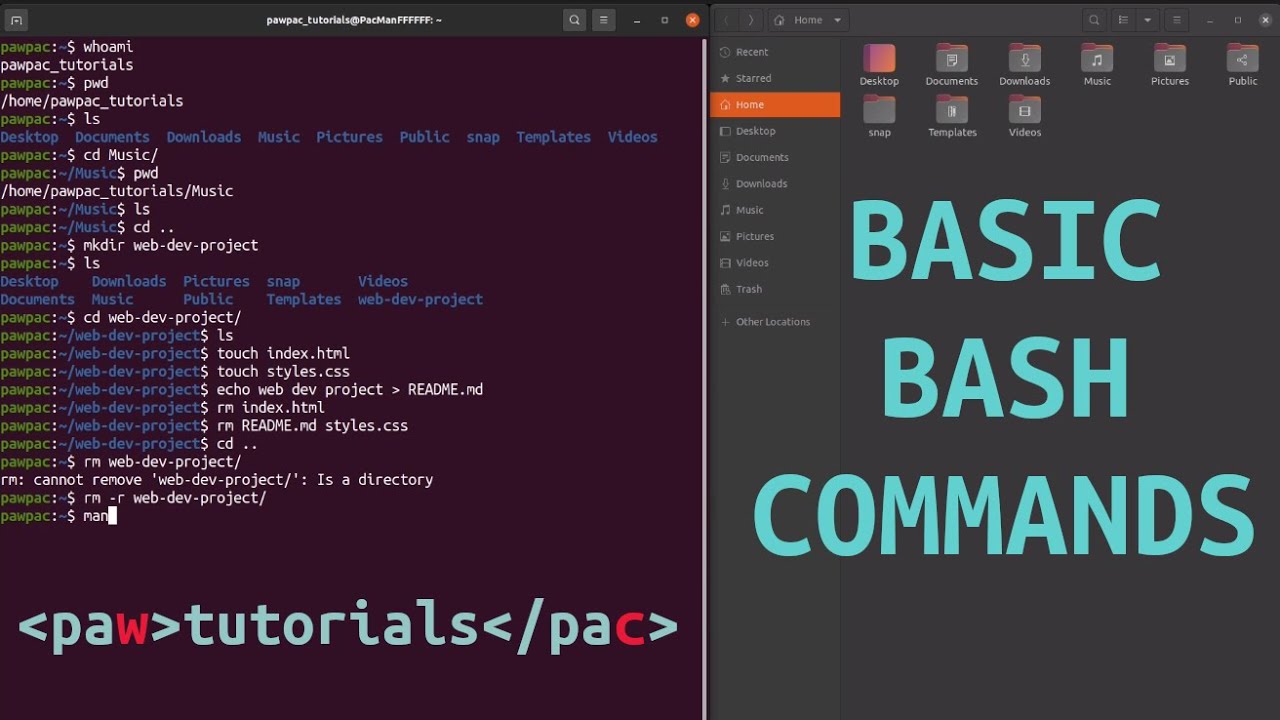Minimize the terminal window
This screenshot has width=1280, height=720.
(x=637, y=20)
